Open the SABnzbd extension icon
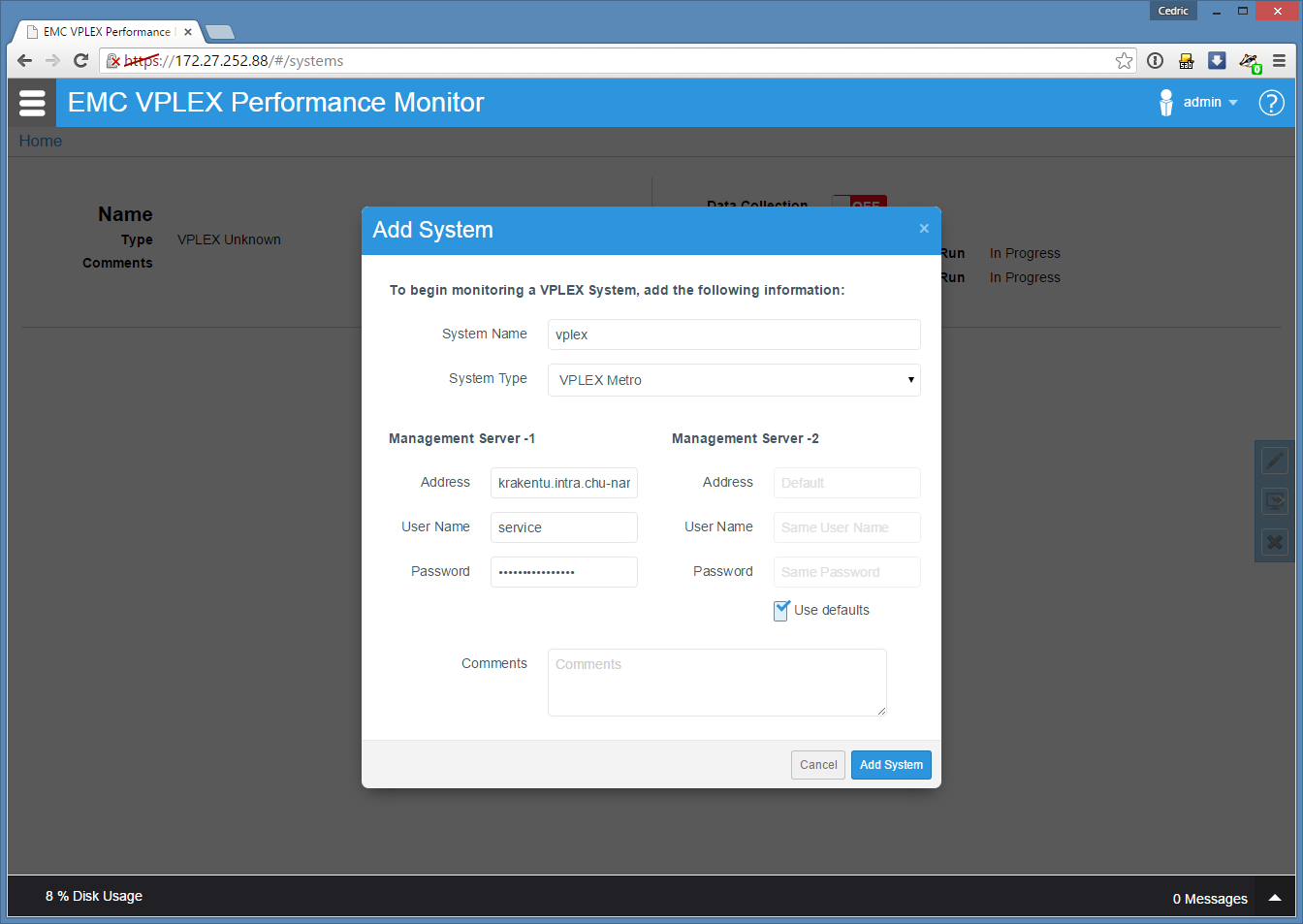The image size is (1303, 924). [x=1186, y=61]
